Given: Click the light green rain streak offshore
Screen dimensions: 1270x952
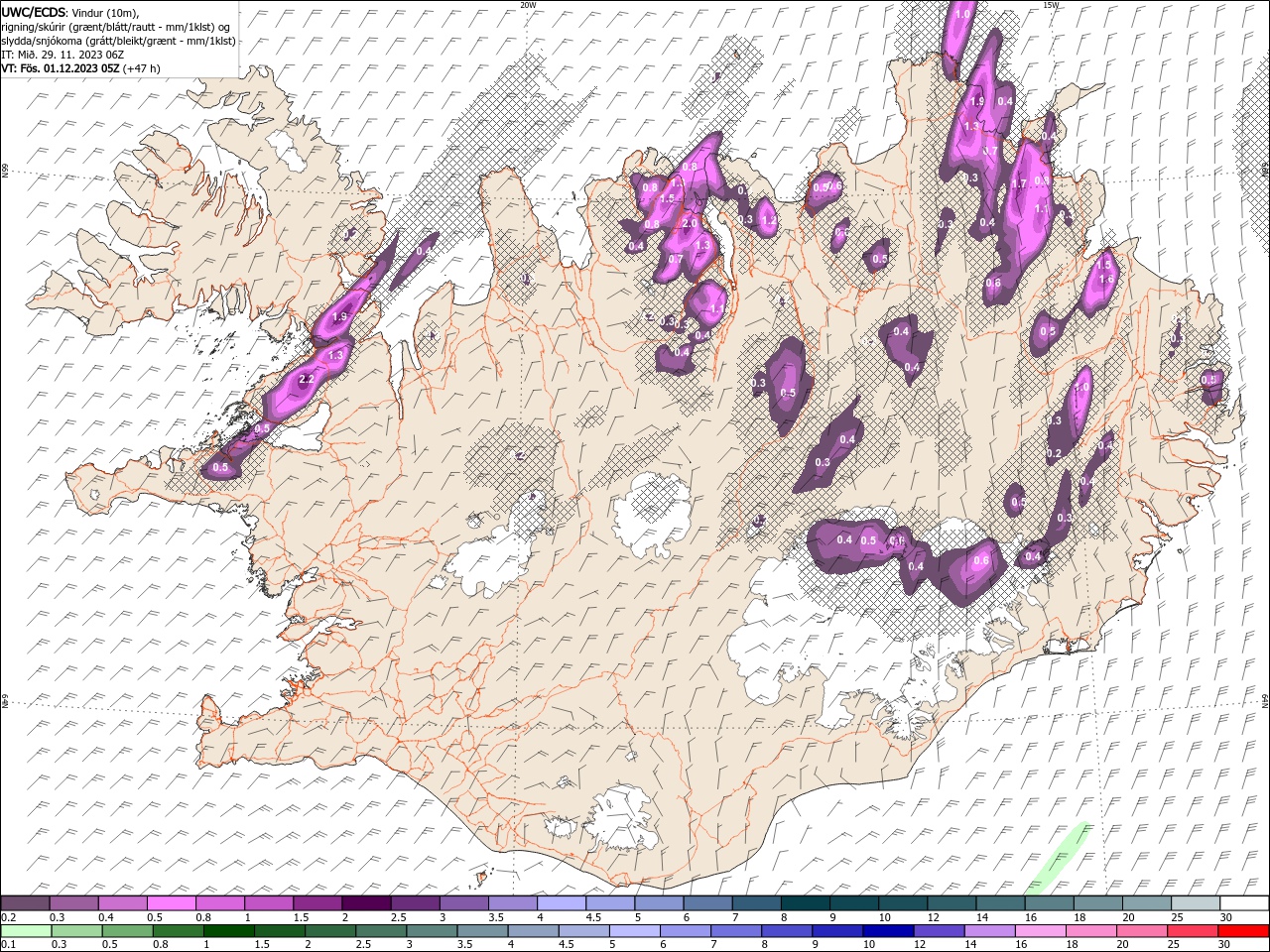Looking at the screenshot, I should [1059, 857].
